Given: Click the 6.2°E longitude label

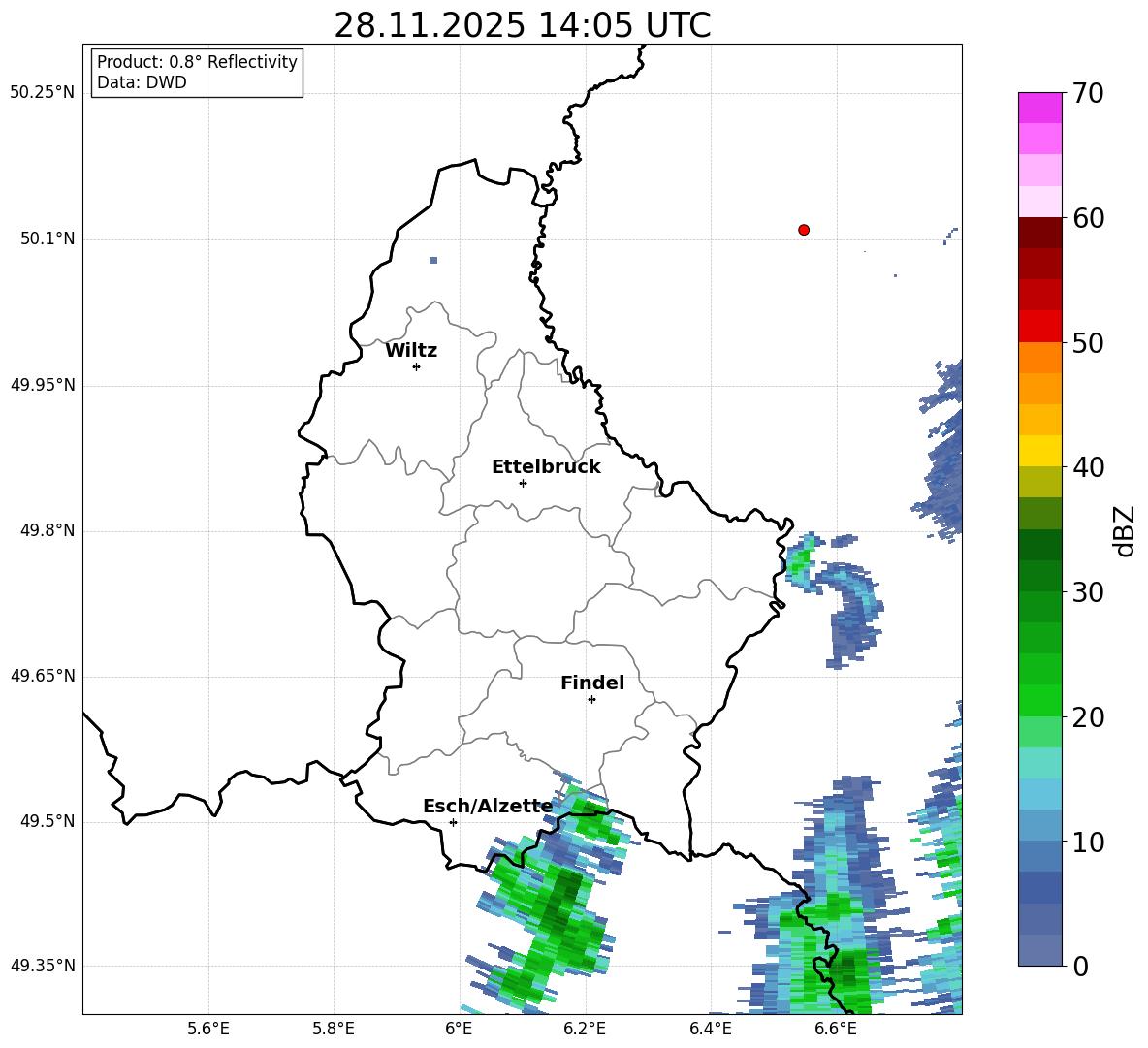Looking at the screenshot, I should click(585, 1030).
